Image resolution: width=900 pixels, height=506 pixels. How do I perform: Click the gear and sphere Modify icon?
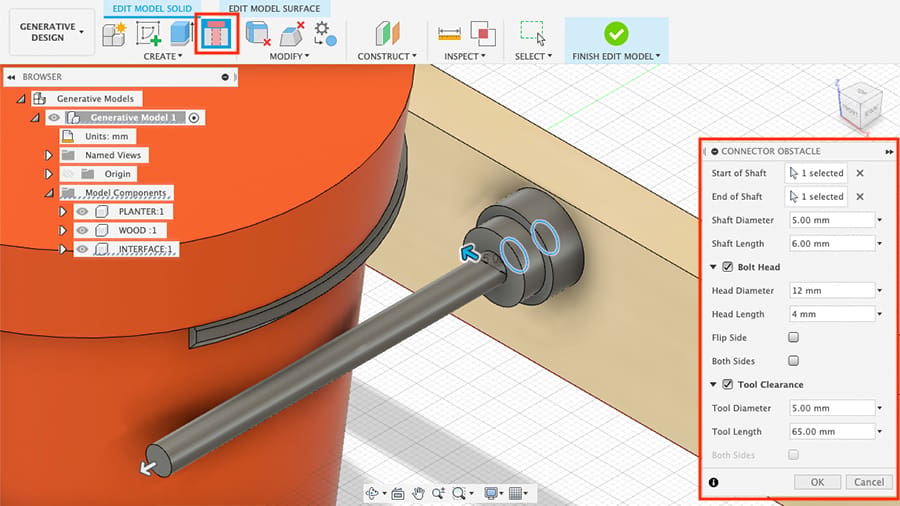coord(325,34)
